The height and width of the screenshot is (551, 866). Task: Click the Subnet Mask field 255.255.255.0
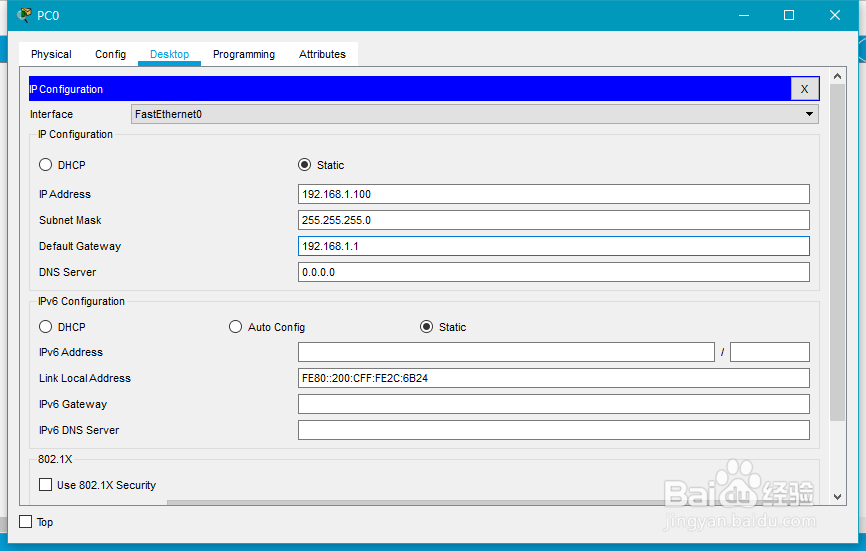pos(554,220)
